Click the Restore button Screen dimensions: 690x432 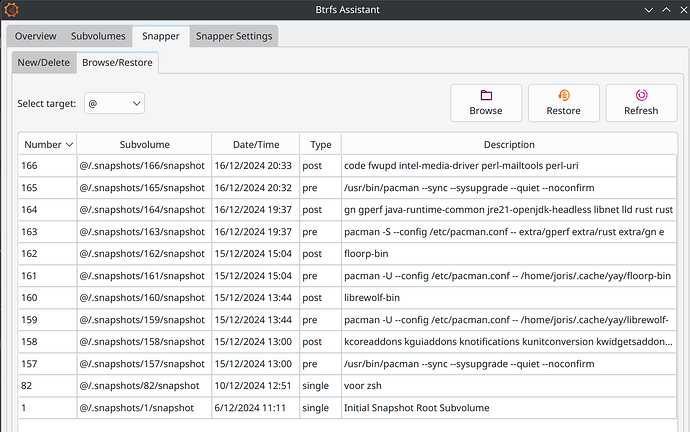(563, 103)
